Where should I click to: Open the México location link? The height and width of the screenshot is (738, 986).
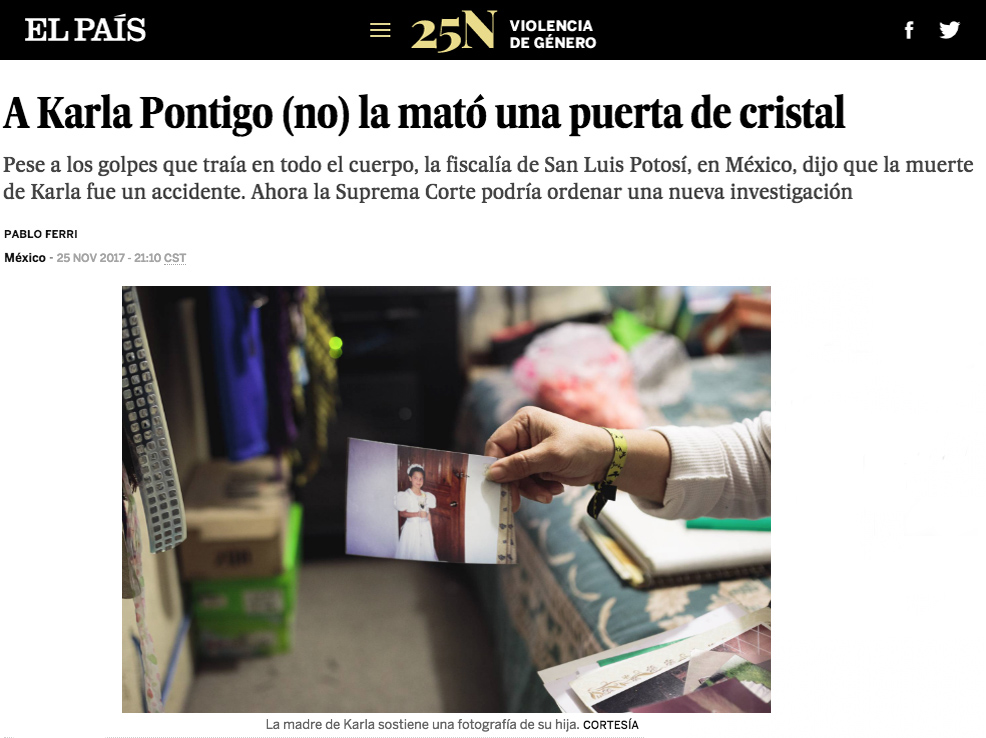point(25,258)
